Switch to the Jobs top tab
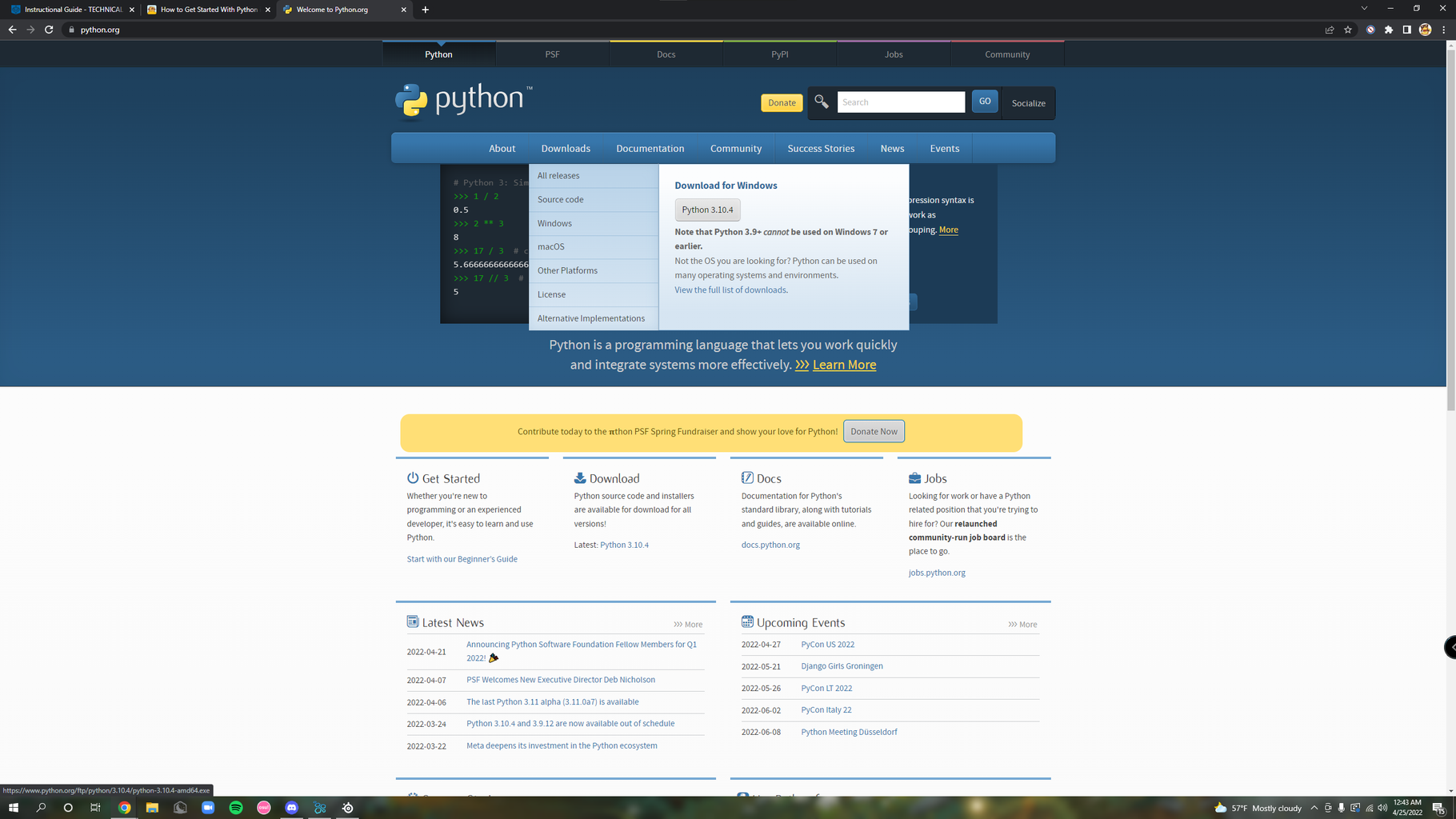The width and height of the screenshot is (1456, 819). 894,54
